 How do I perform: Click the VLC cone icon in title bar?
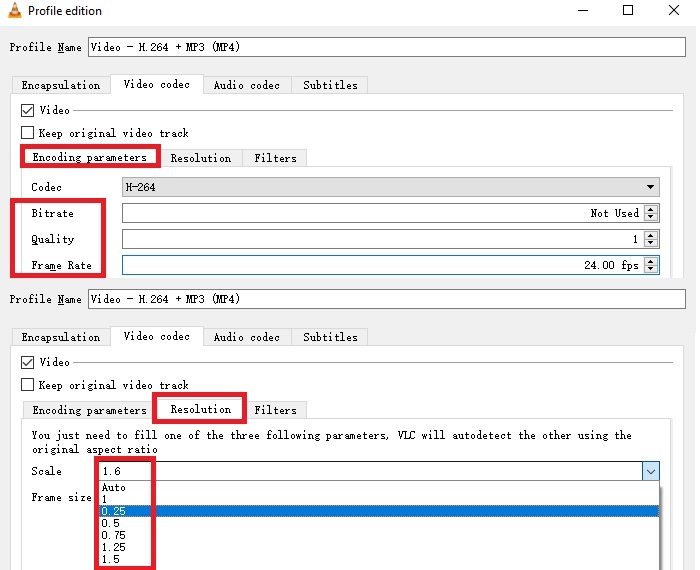[15, 10]
